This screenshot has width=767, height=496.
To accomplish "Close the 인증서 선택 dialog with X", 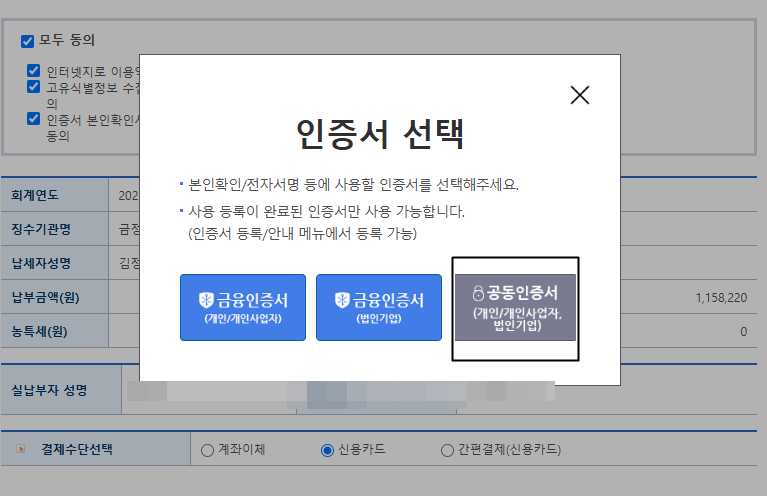I will (580, 95).
